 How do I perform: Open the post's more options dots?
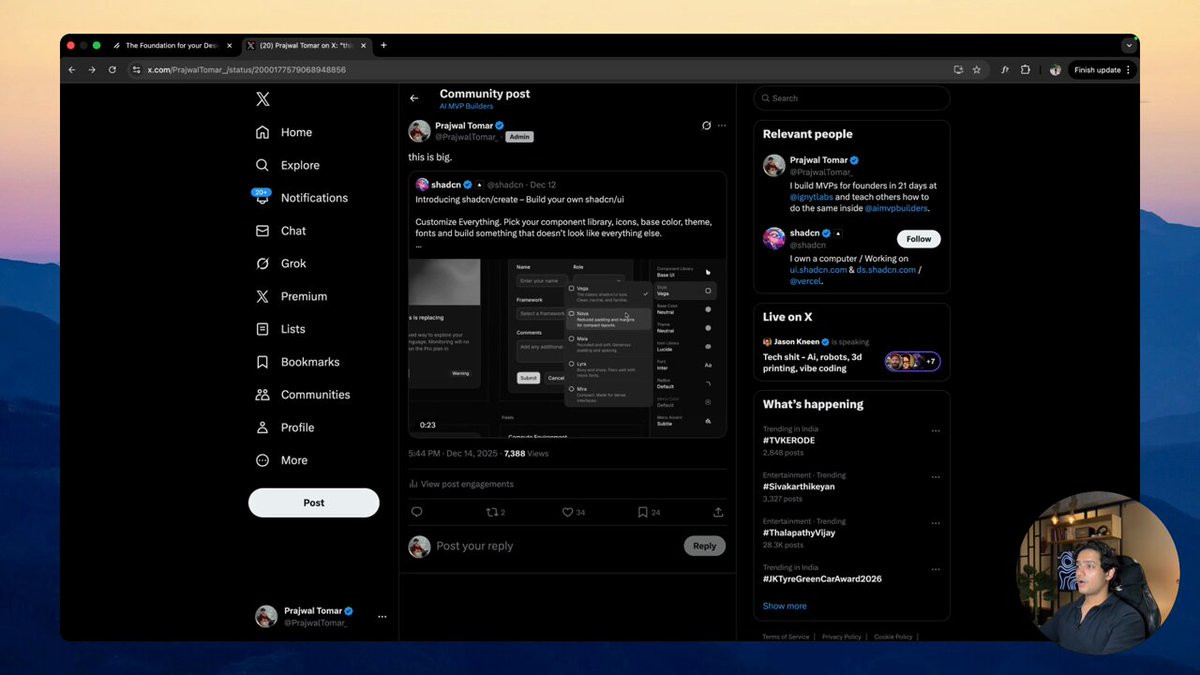[x=722, y=126]
